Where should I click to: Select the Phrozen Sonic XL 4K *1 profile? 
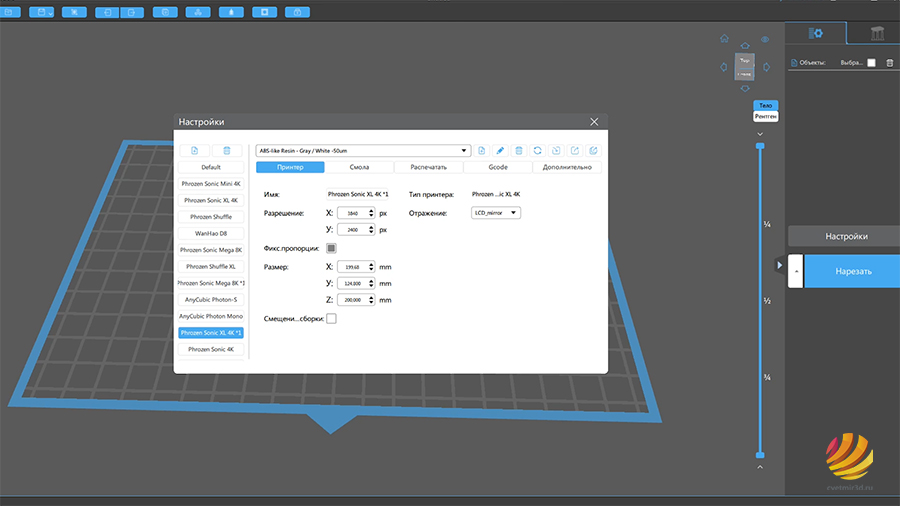(x=211, y=333)
